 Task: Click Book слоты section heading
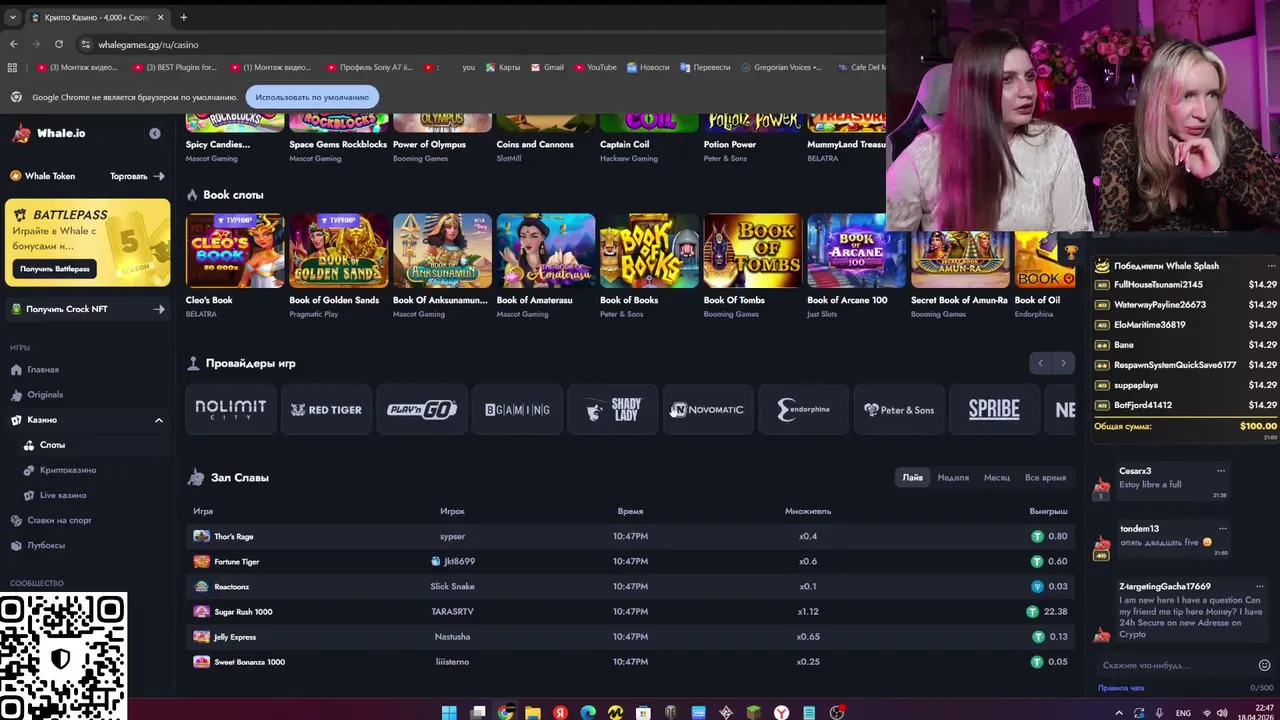click(233, 195)
